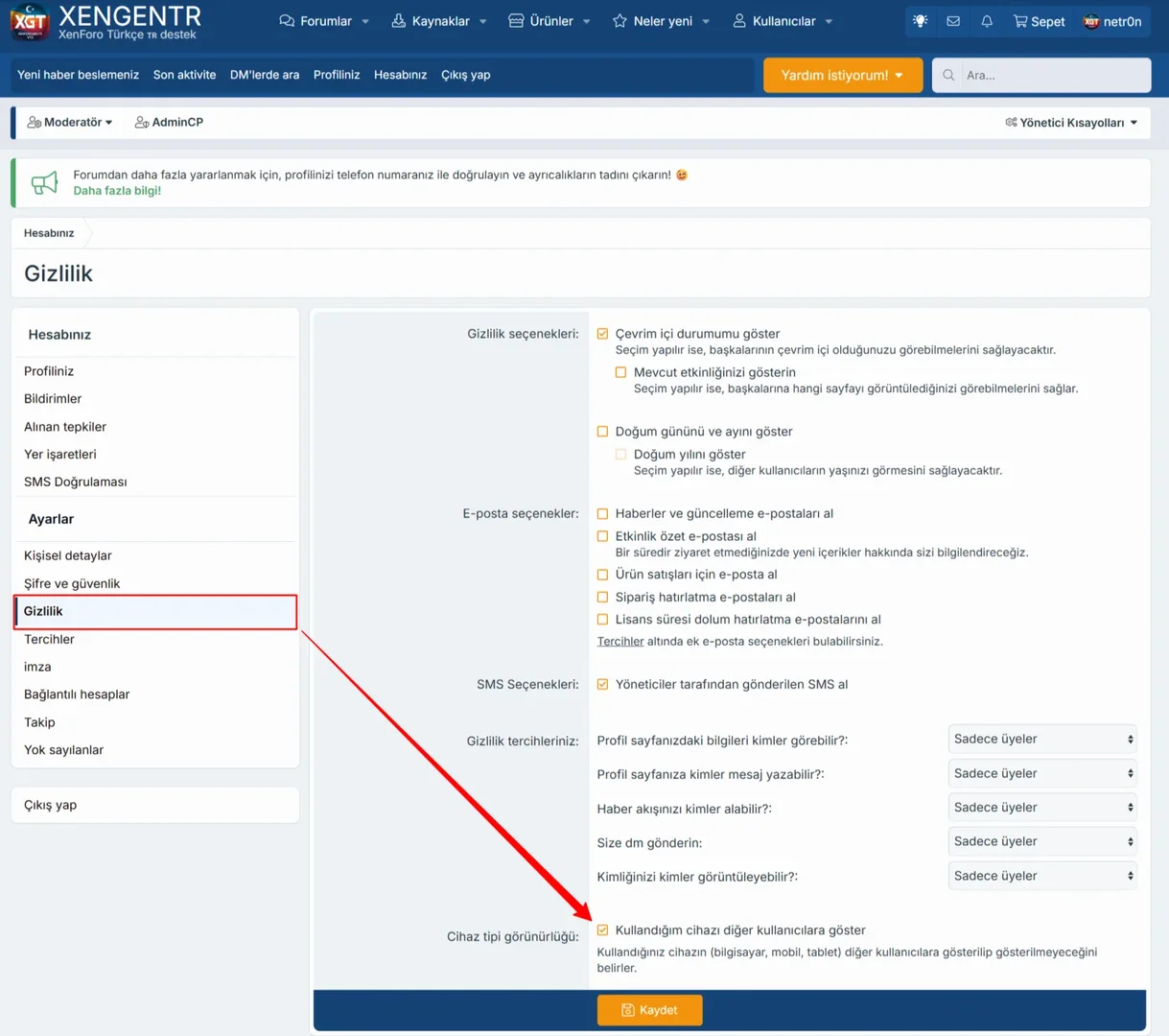Click the search magnifier icon
Screen dimensions: 1169x1036
tap(948, 75)
